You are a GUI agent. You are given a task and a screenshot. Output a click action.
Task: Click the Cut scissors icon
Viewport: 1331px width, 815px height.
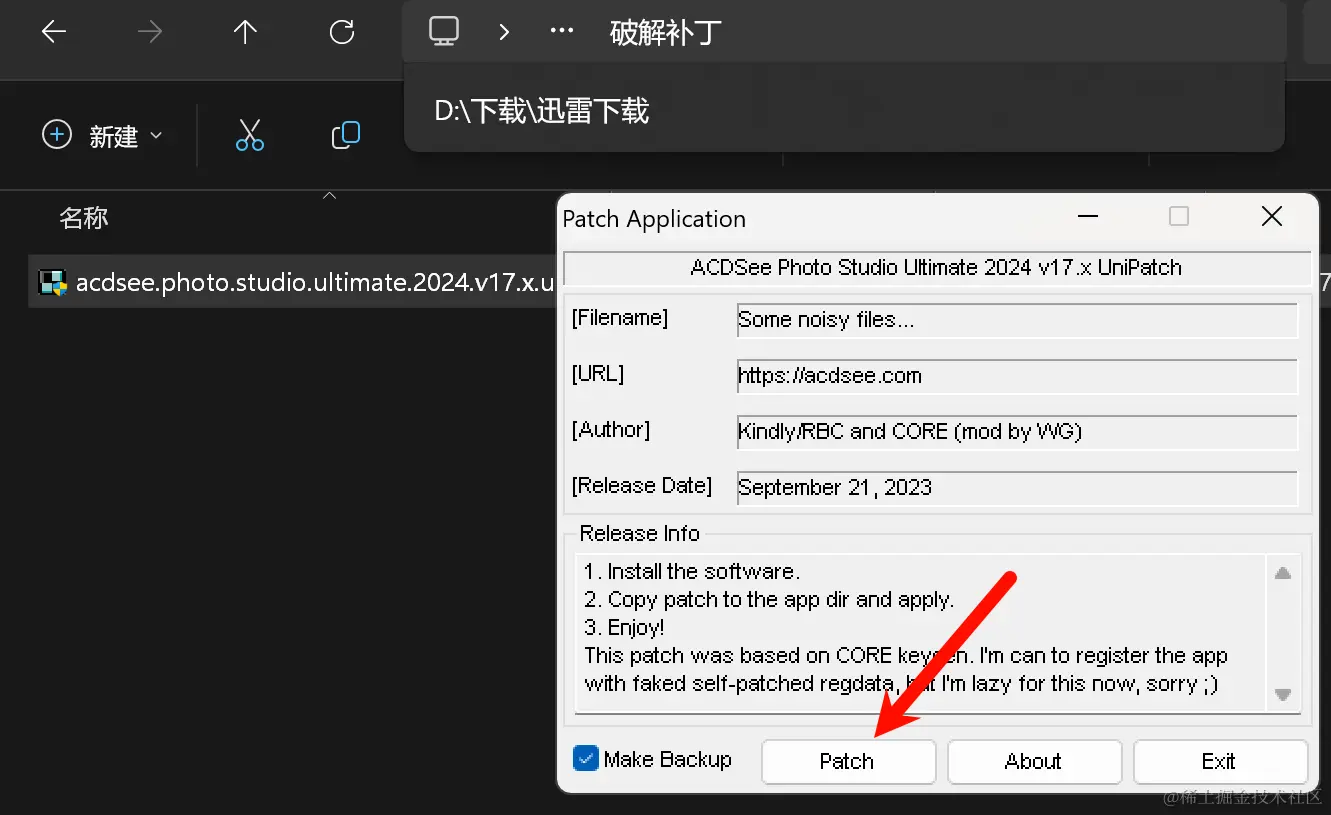249,135
